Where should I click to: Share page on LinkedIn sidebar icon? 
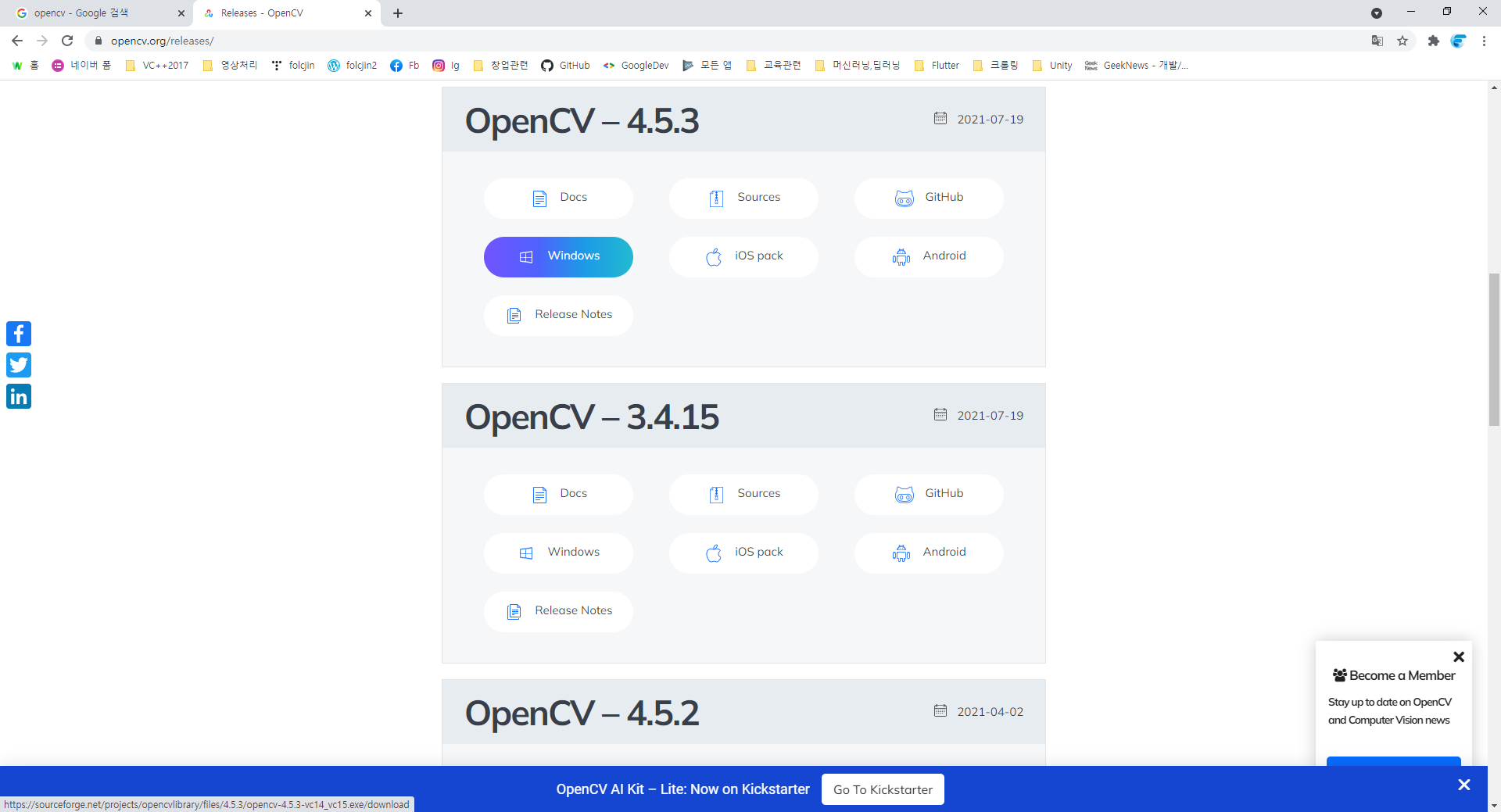pos(19,396)
